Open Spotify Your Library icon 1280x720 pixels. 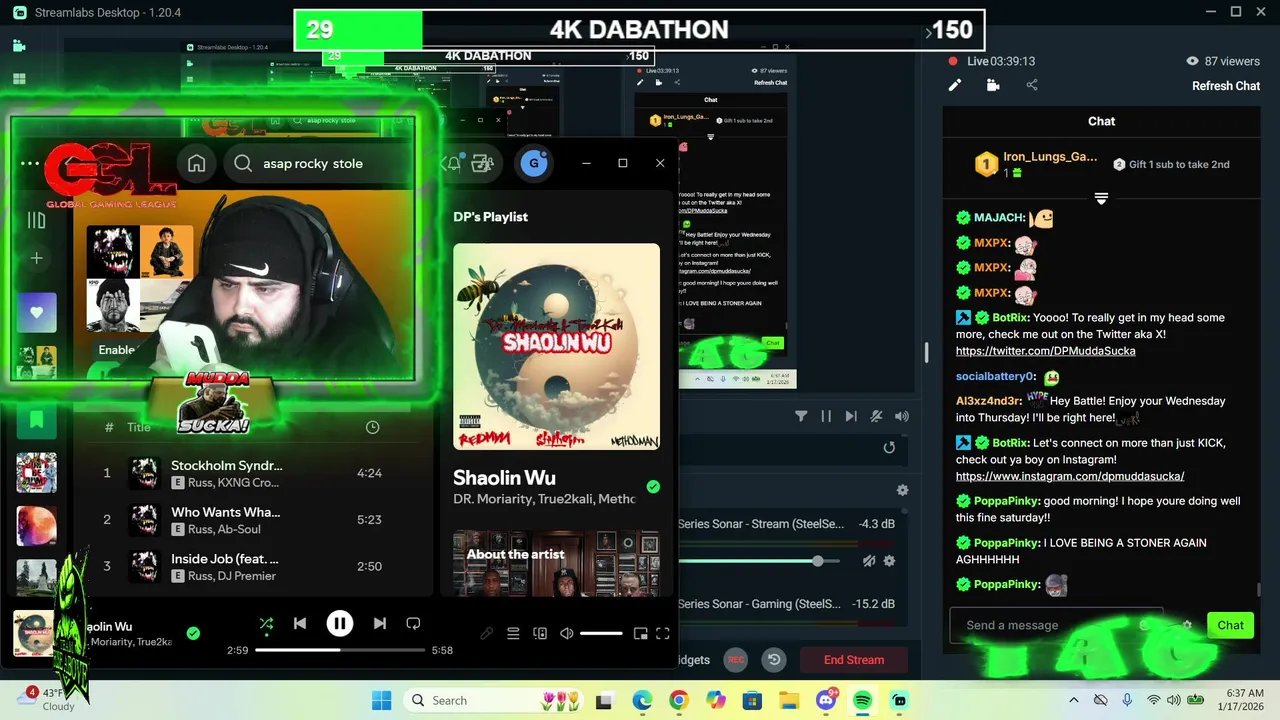coord(37,221)
